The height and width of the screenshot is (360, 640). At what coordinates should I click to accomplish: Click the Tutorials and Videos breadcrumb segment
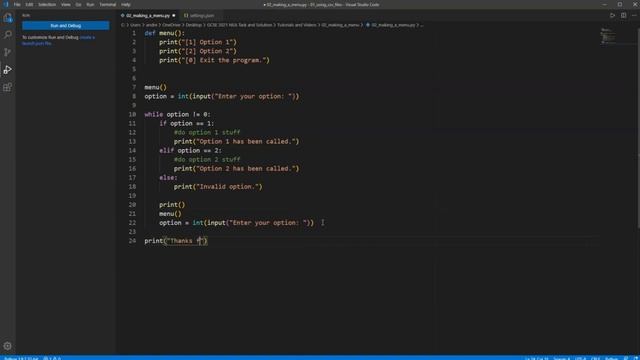(x=297, y=25)
